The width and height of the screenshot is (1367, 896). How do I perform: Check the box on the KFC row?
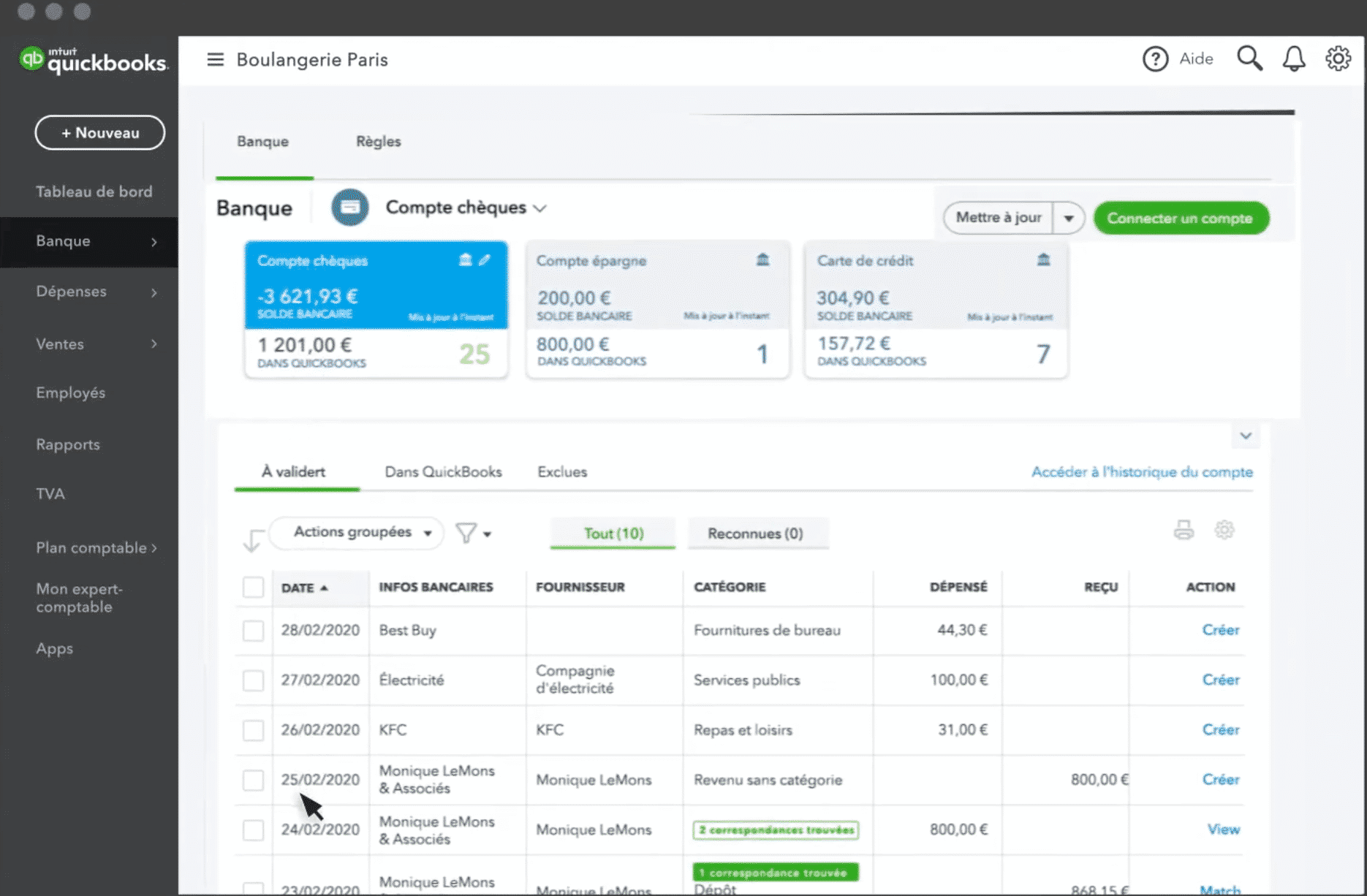point(253,730)
